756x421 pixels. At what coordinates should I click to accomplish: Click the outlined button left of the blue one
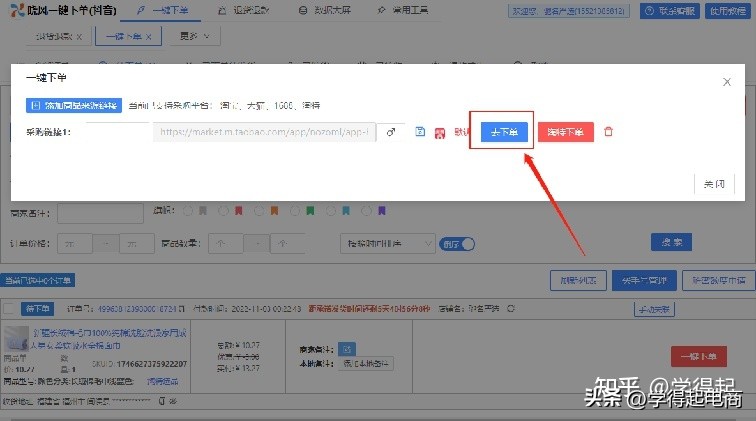tap(578, 280)
